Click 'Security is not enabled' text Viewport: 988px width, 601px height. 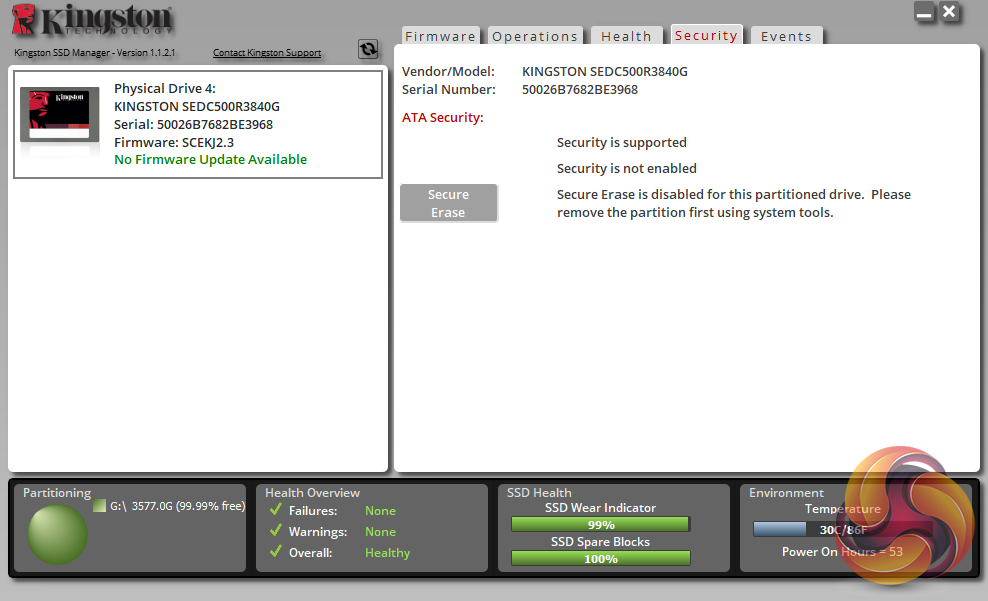[627, 168]
